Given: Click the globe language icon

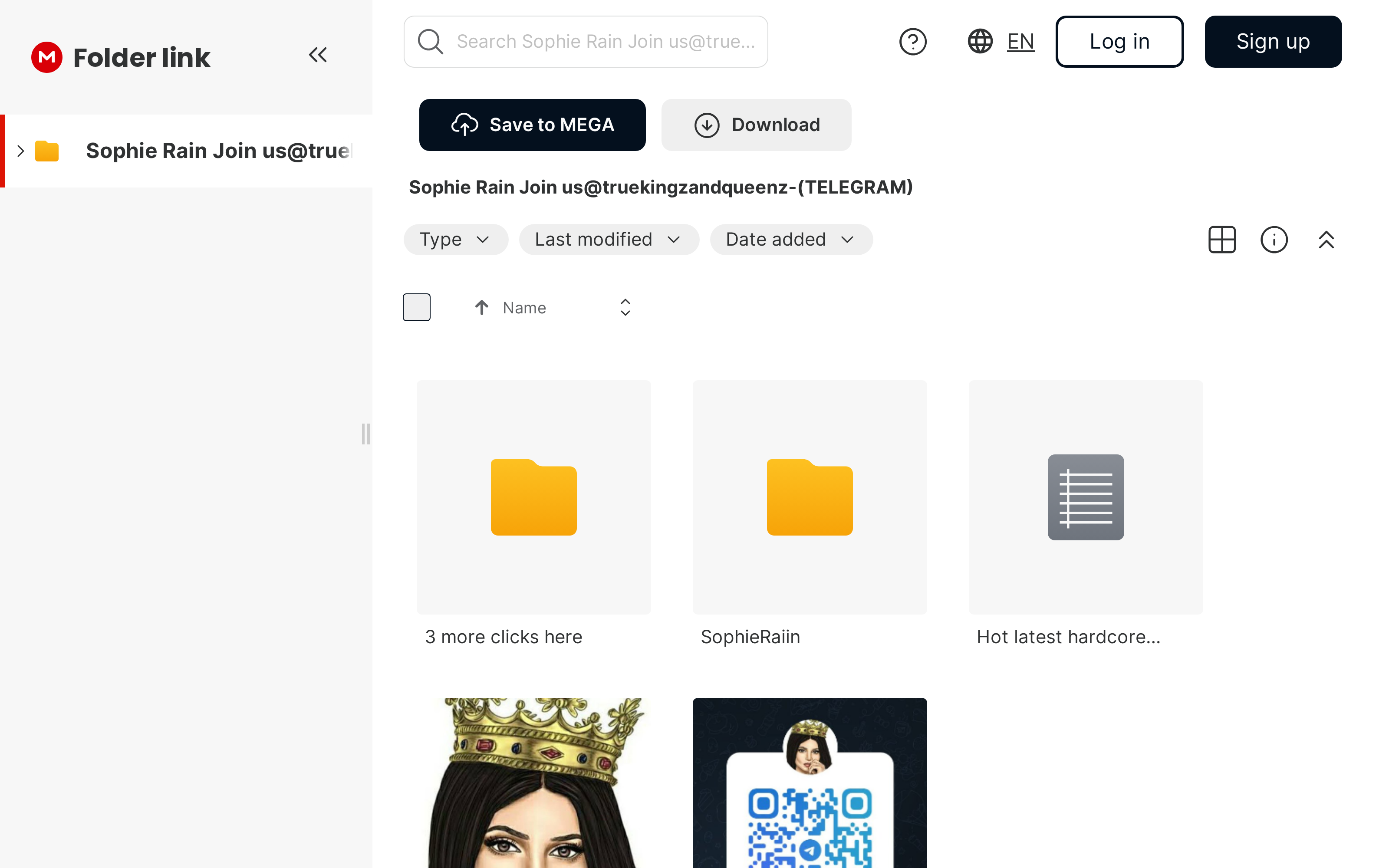Looking at the screenshot, I should pos(980,41).
